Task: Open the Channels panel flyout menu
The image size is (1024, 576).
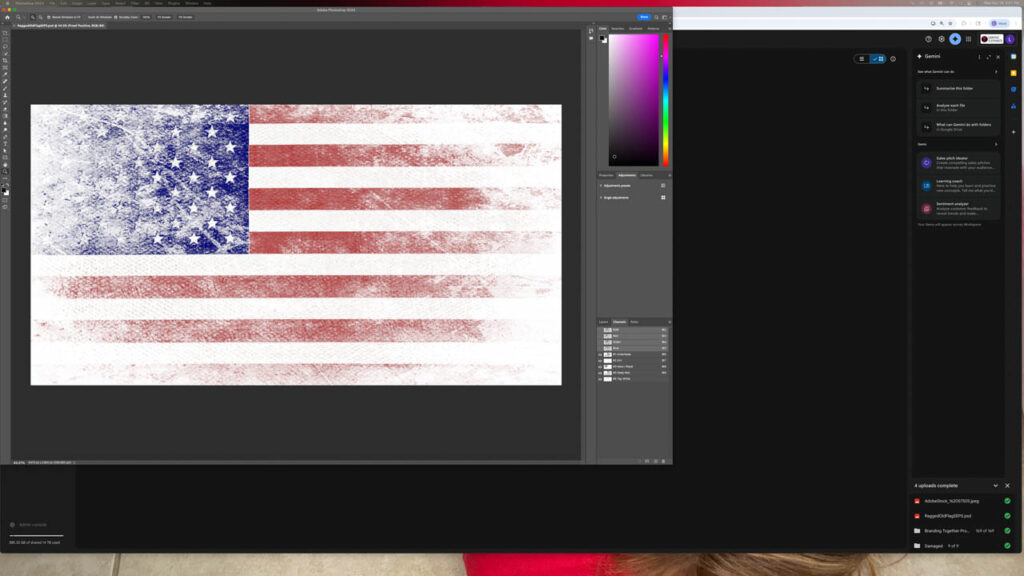Action: 669,322
